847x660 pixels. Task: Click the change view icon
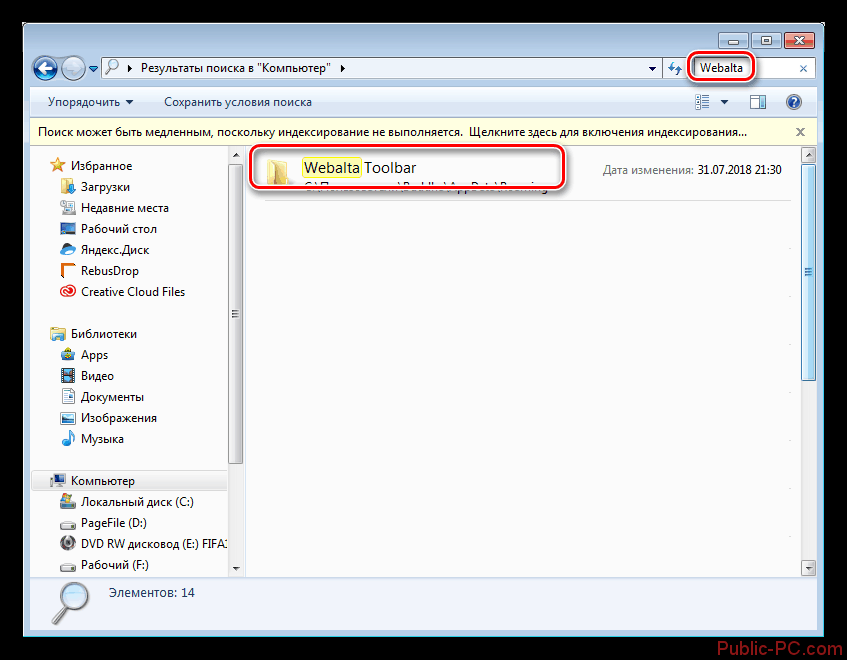pos(702,102)
